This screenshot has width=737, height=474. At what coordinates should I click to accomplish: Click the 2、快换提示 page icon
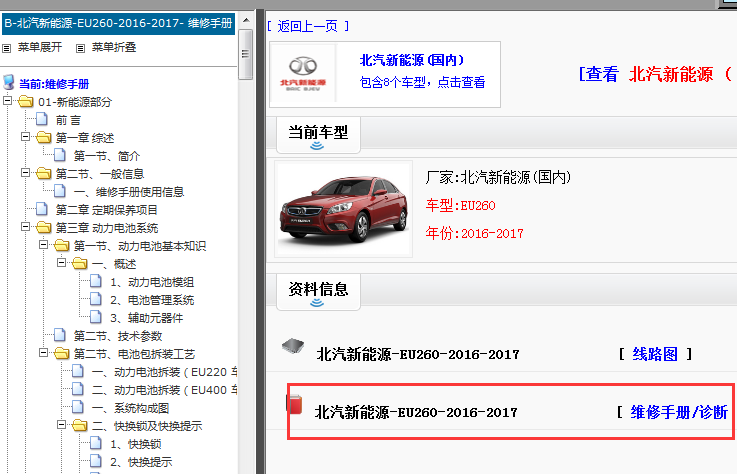coord(96,461)
